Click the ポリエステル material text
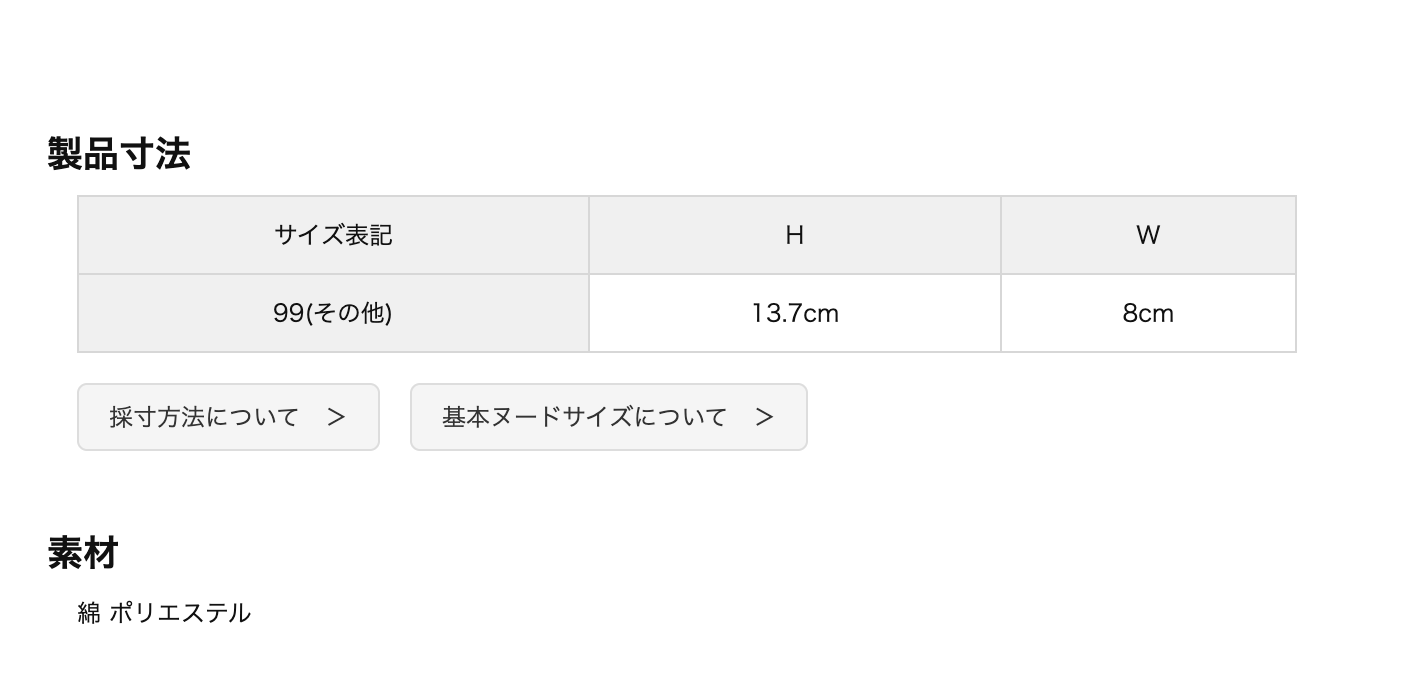The width and height of the screenshot is (1426, 686). coord(180,613)
